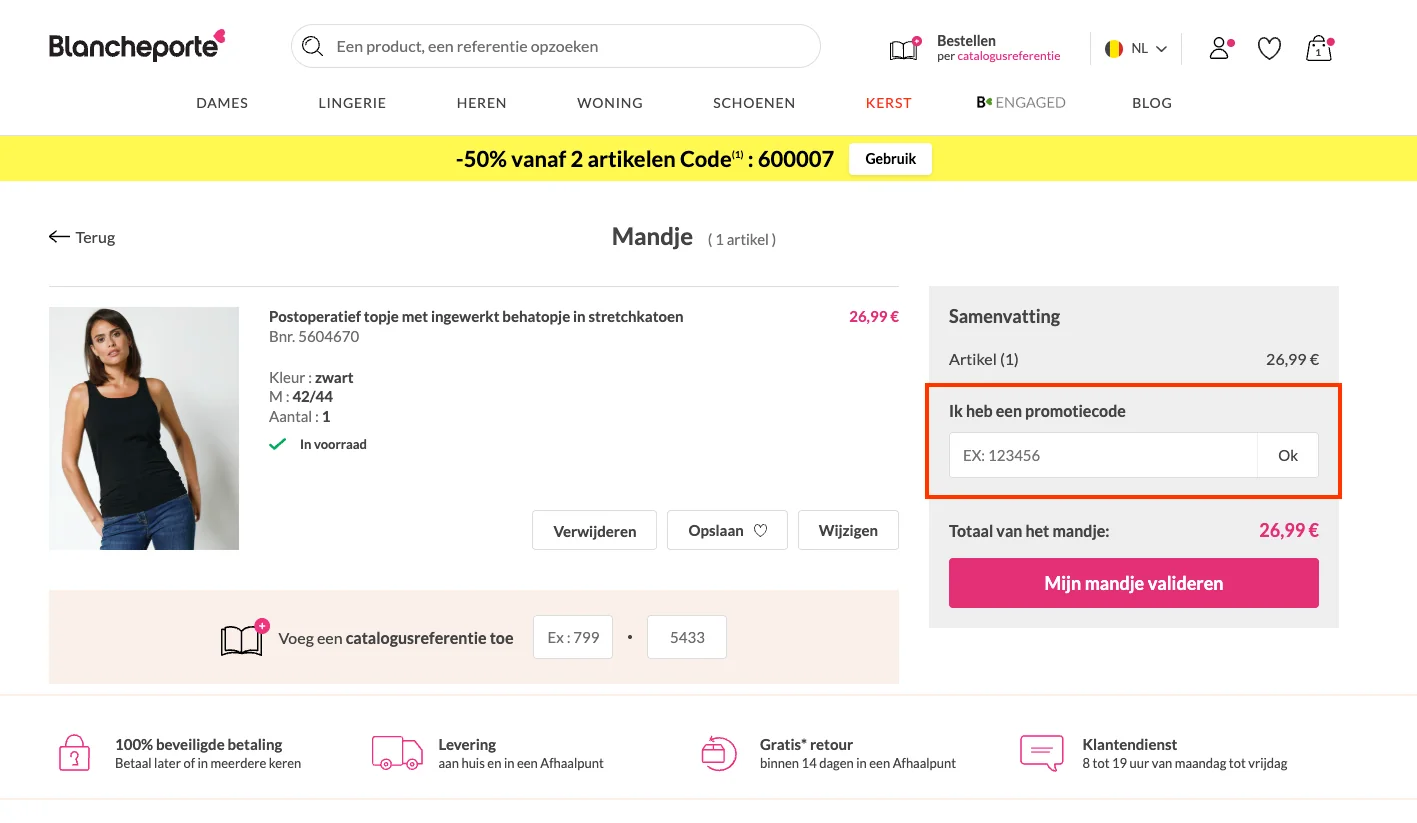Open your account profile icon
The height and width of the screenshot is (823, 1417).
pos(1218,47)
